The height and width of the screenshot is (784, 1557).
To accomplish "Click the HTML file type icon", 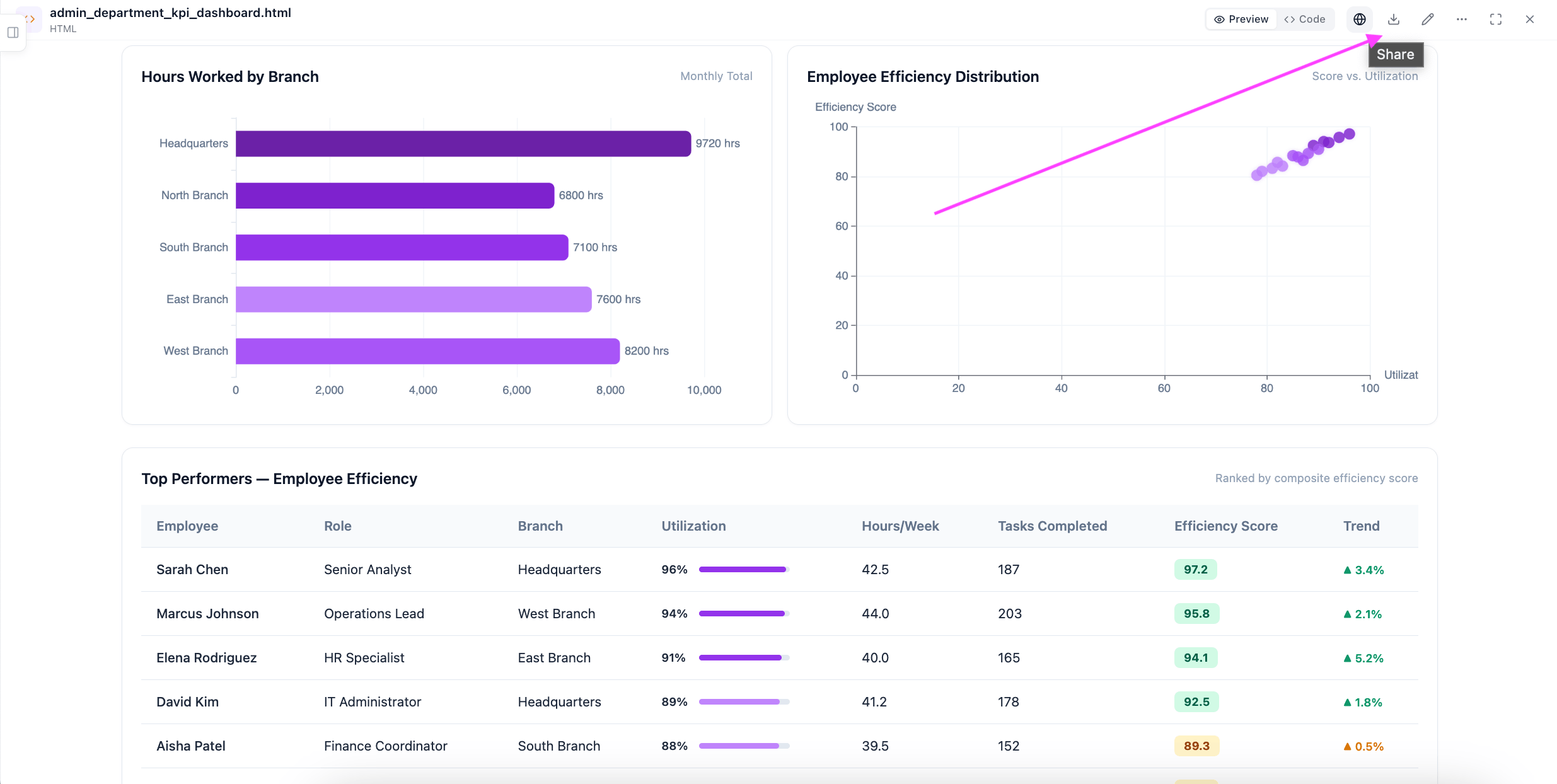I will click(x=30, y=20).
